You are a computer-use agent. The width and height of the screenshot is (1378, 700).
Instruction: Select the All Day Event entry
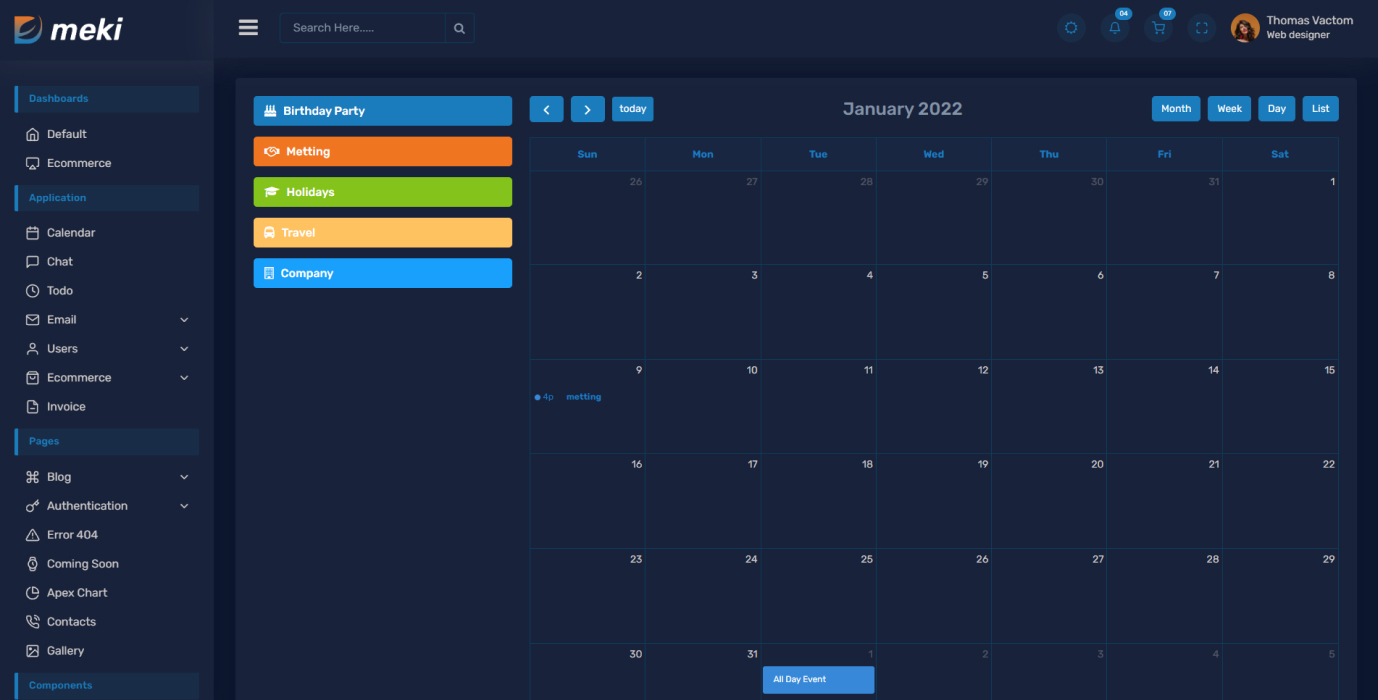coord(818,679)
